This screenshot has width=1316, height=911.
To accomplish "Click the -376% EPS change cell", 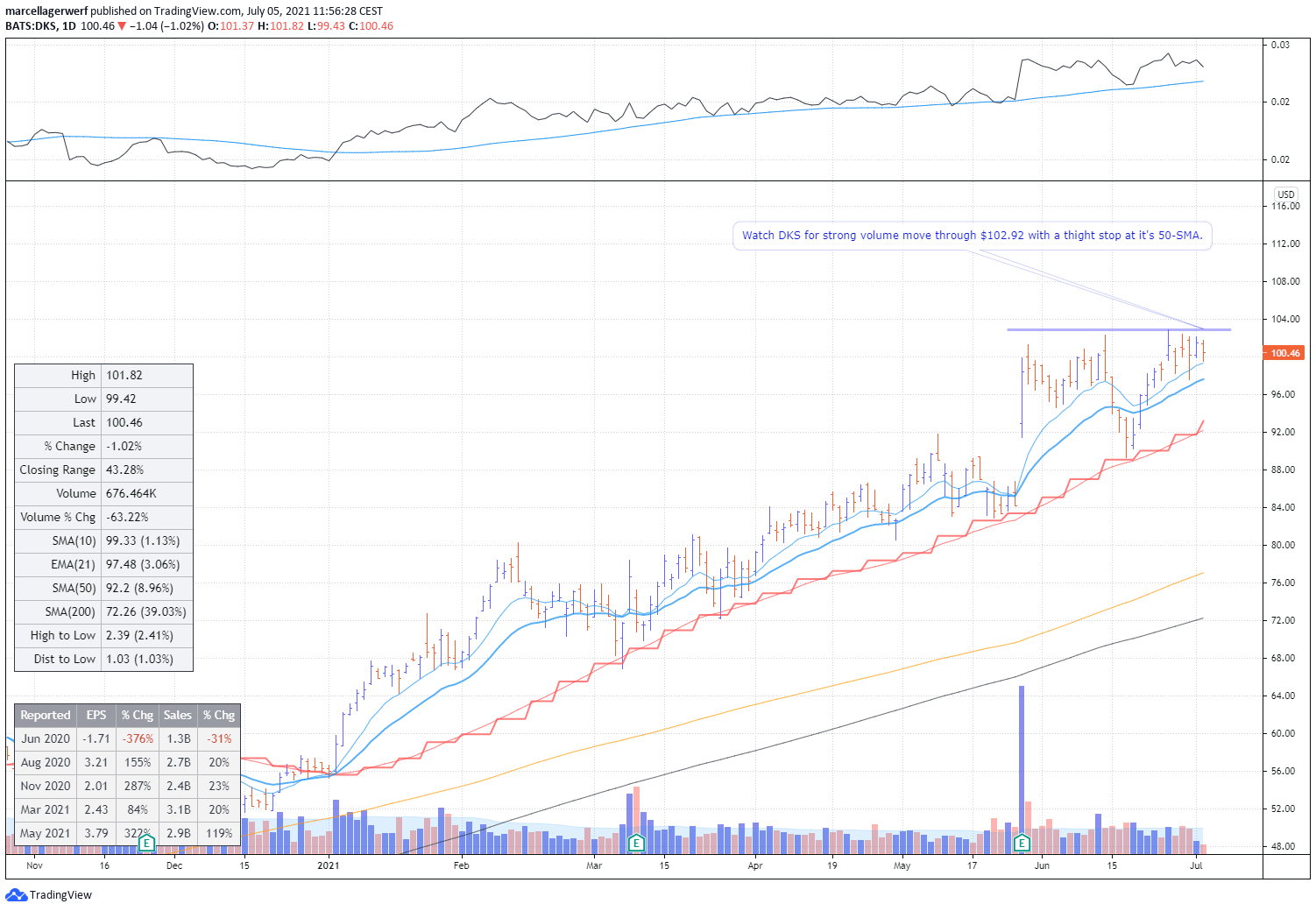I will pyautogui.click(x=138, y=738).
